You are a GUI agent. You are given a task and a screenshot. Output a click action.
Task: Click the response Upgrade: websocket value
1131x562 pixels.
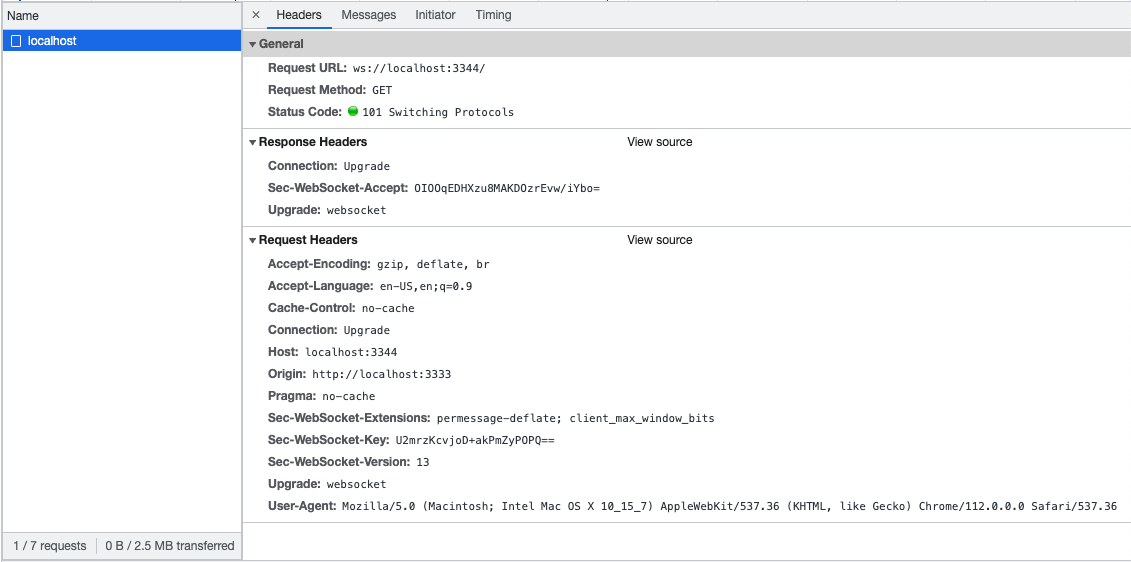(356, 211)
